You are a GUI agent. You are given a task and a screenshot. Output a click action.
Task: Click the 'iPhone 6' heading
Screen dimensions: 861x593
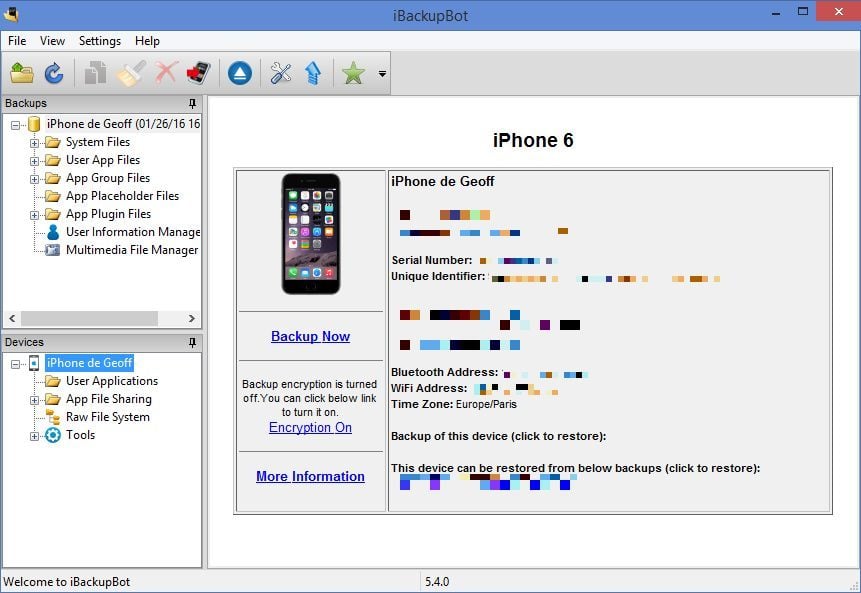[533, 141]
